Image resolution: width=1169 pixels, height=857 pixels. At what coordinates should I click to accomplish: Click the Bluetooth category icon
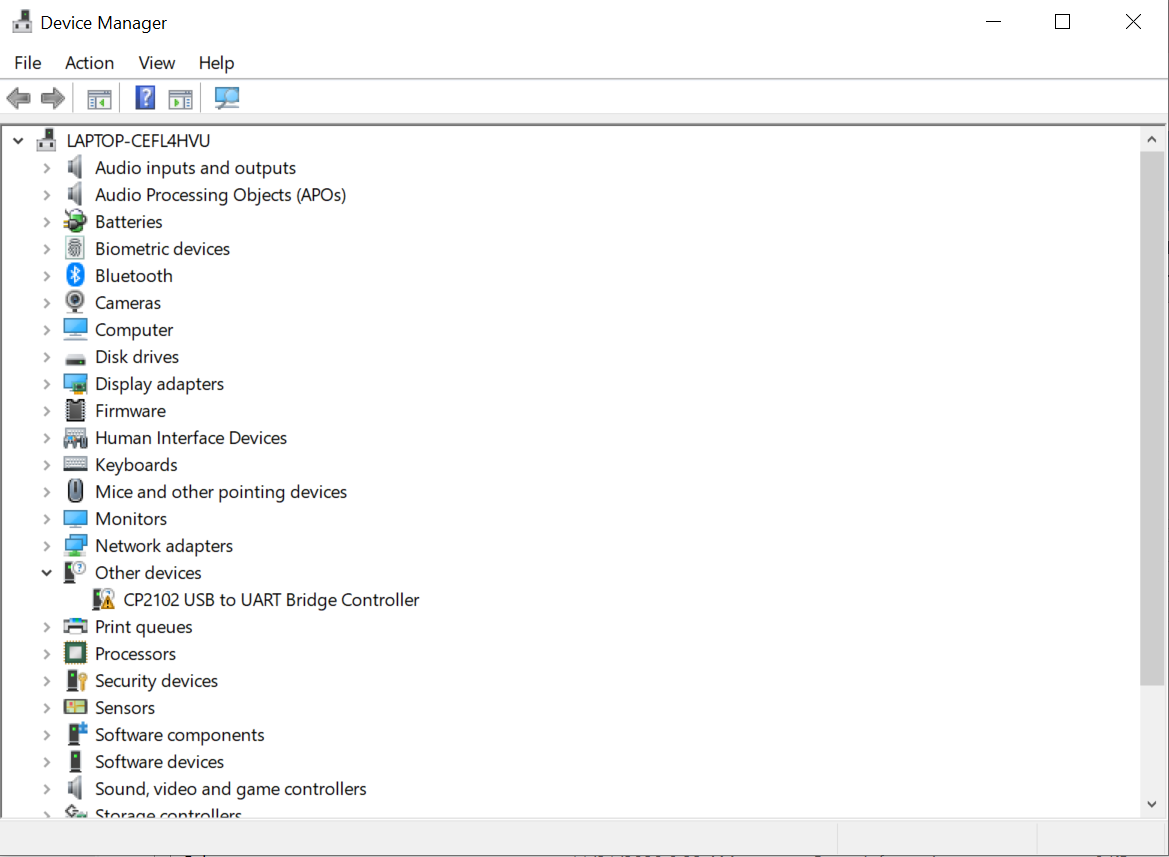75,275
